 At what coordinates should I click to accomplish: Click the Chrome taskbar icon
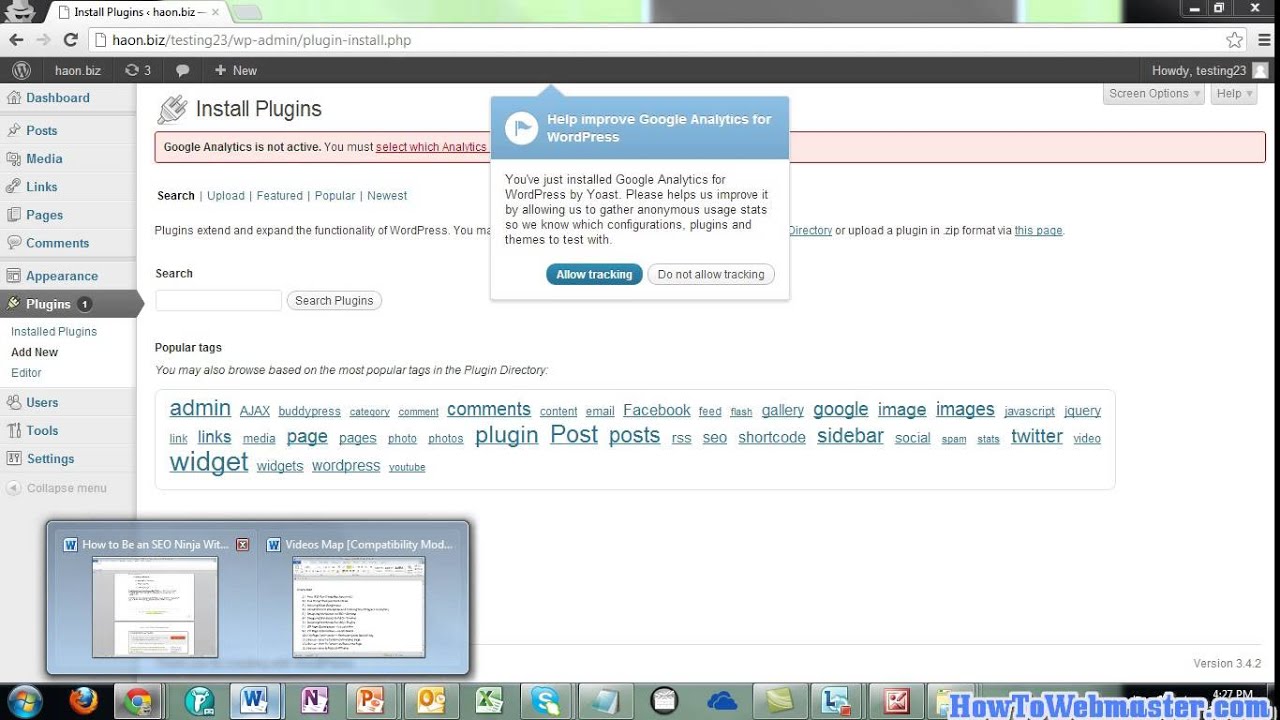pos(138,701)
